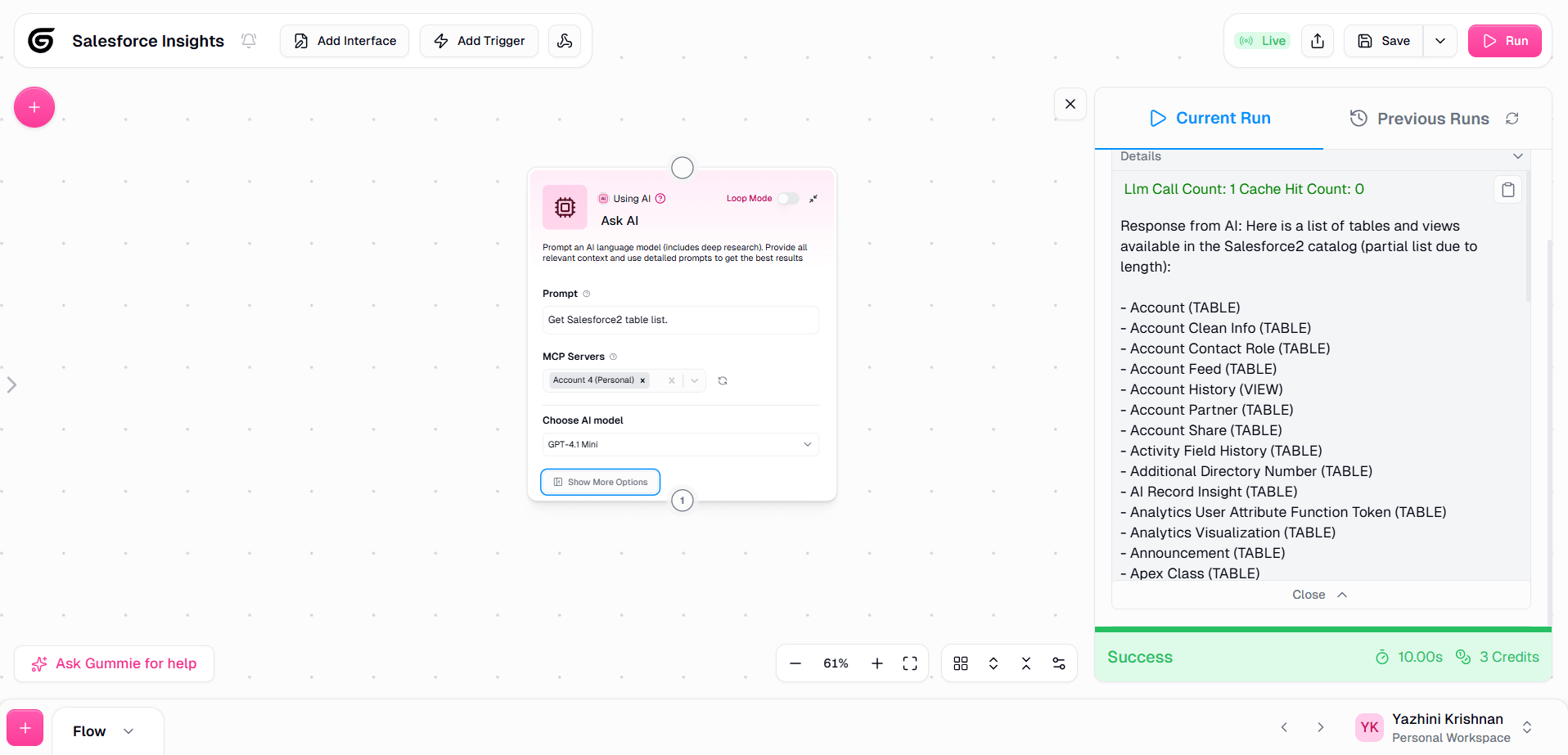This screenshot has height=755, width=1568.
Task: Click the Prompt text field
Action: (x=680, y=320)
